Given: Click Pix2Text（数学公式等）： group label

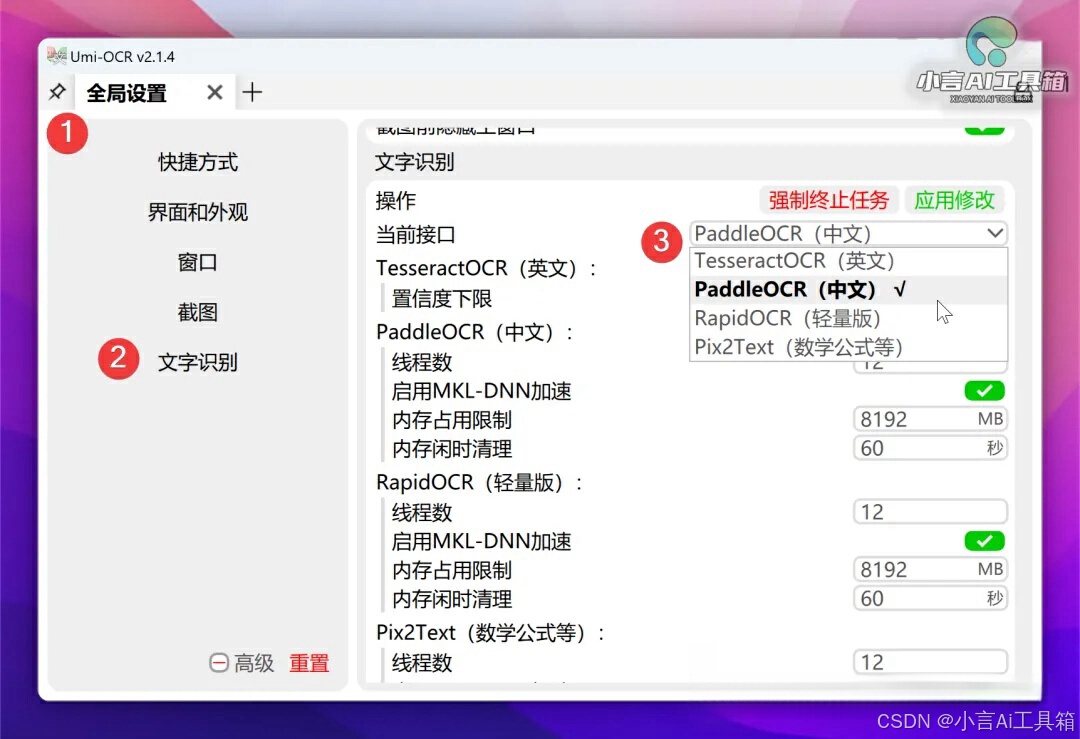Looking at the screenshot, I should click(x=491, y=633).
